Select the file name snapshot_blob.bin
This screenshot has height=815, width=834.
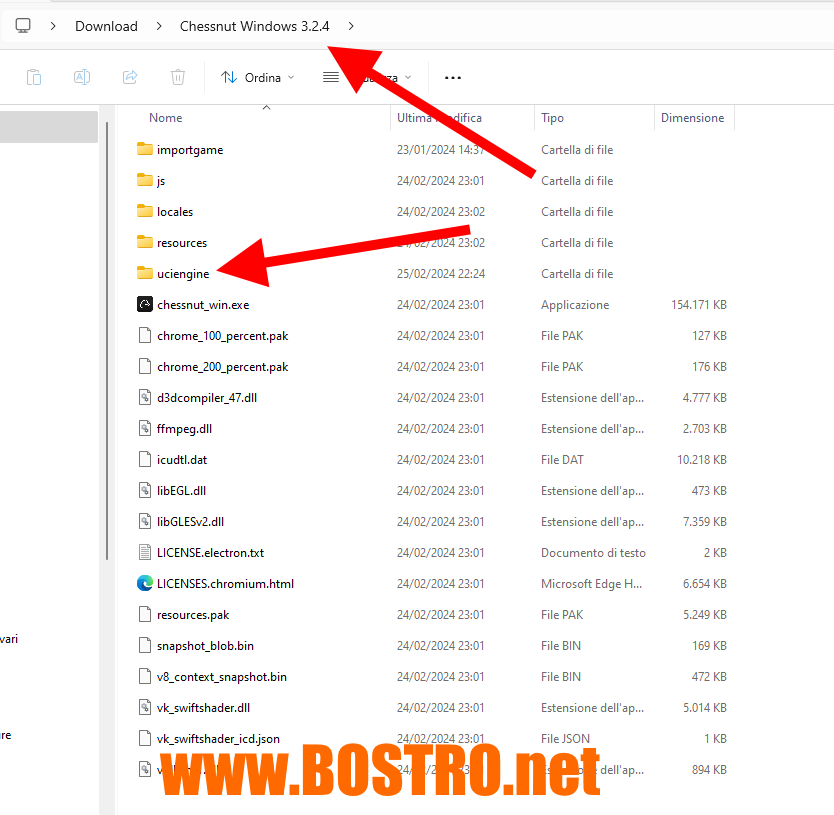point(205,646)
